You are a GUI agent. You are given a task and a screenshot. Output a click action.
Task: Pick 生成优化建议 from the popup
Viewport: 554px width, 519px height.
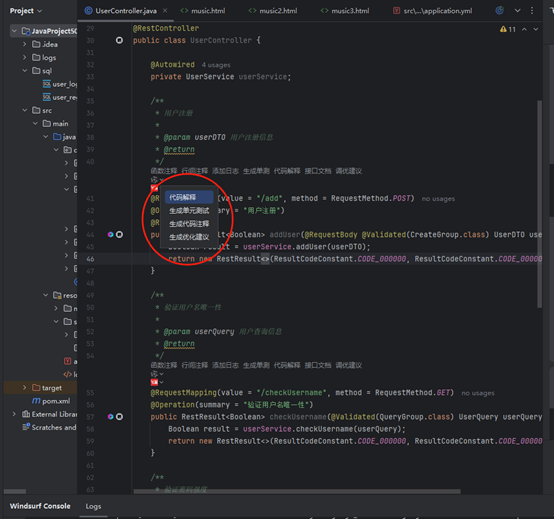[x=189, y=237]
